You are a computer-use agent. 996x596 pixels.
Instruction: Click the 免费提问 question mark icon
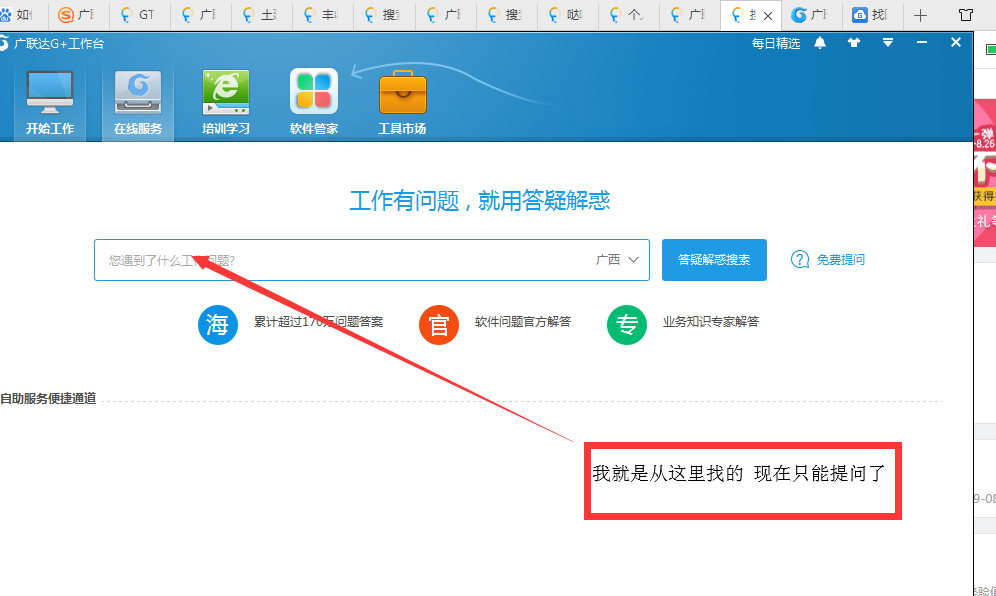(x=800, y=259)
